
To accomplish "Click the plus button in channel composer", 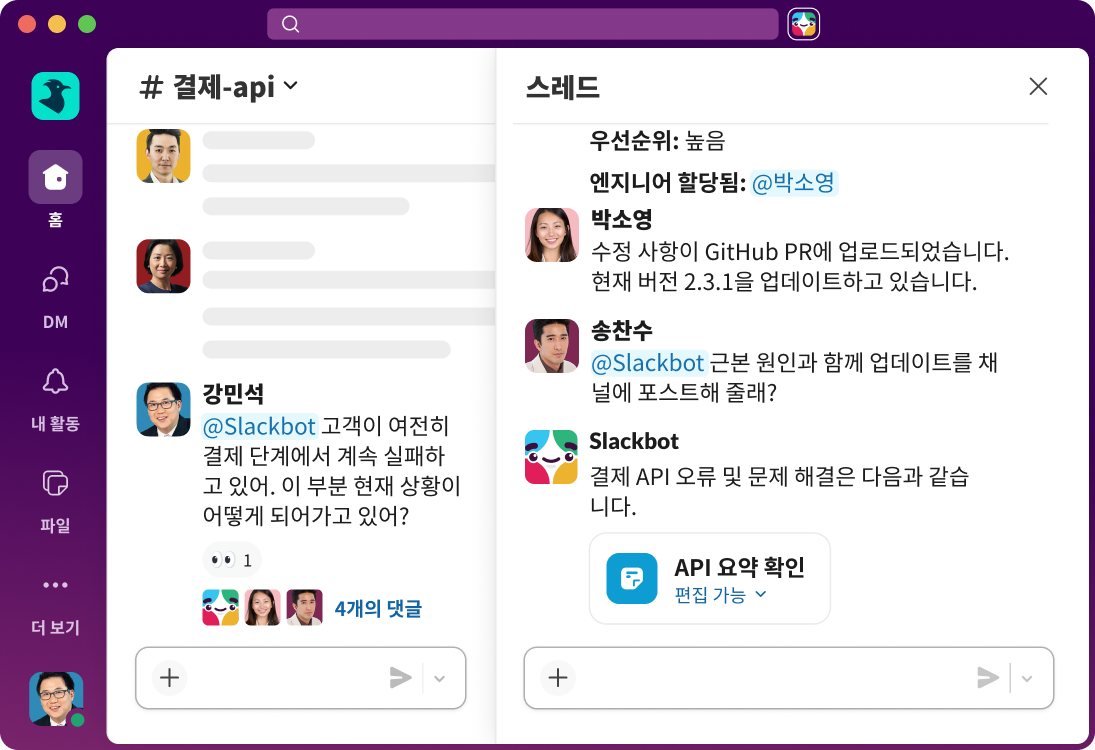I will click(x=170, y=678).
